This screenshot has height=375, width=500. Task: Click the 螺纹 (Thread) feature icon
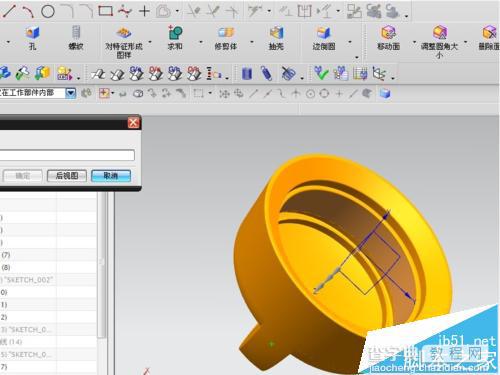click(x=76, y=33)
